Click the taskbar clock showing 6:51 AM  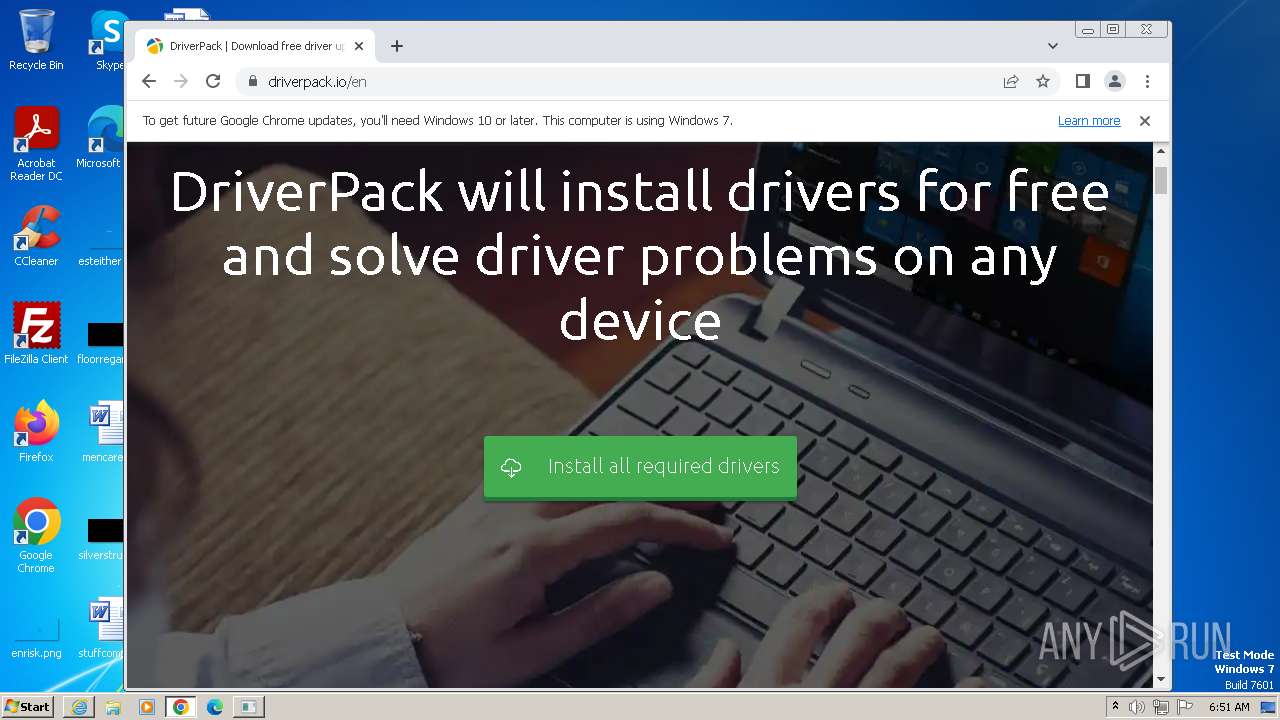pos(1230,707)
